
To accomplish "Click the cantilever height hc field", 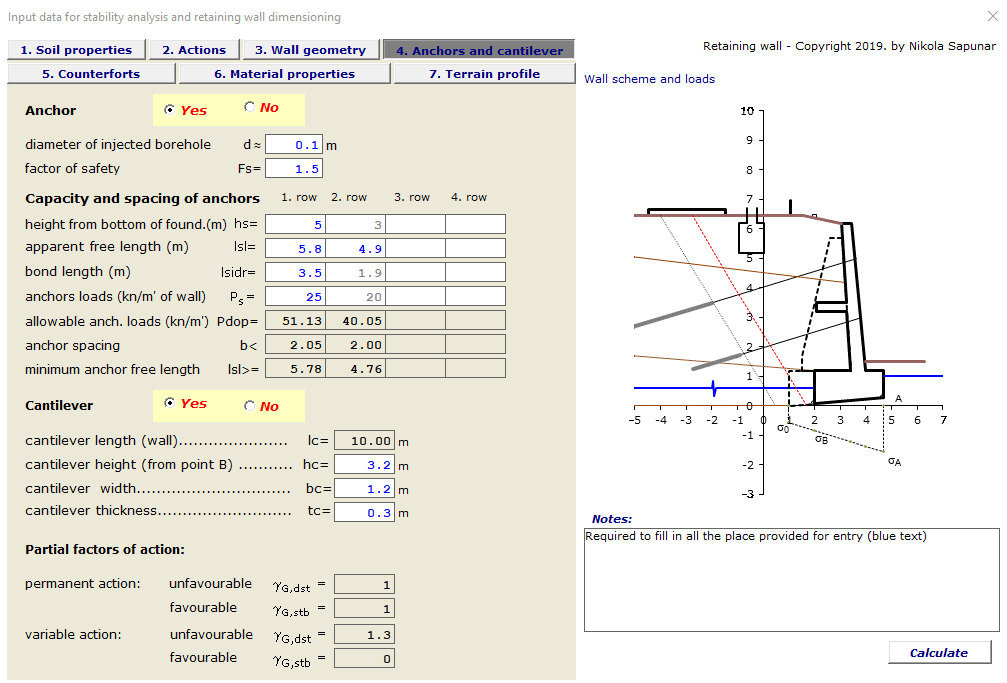I will [364, 465].
